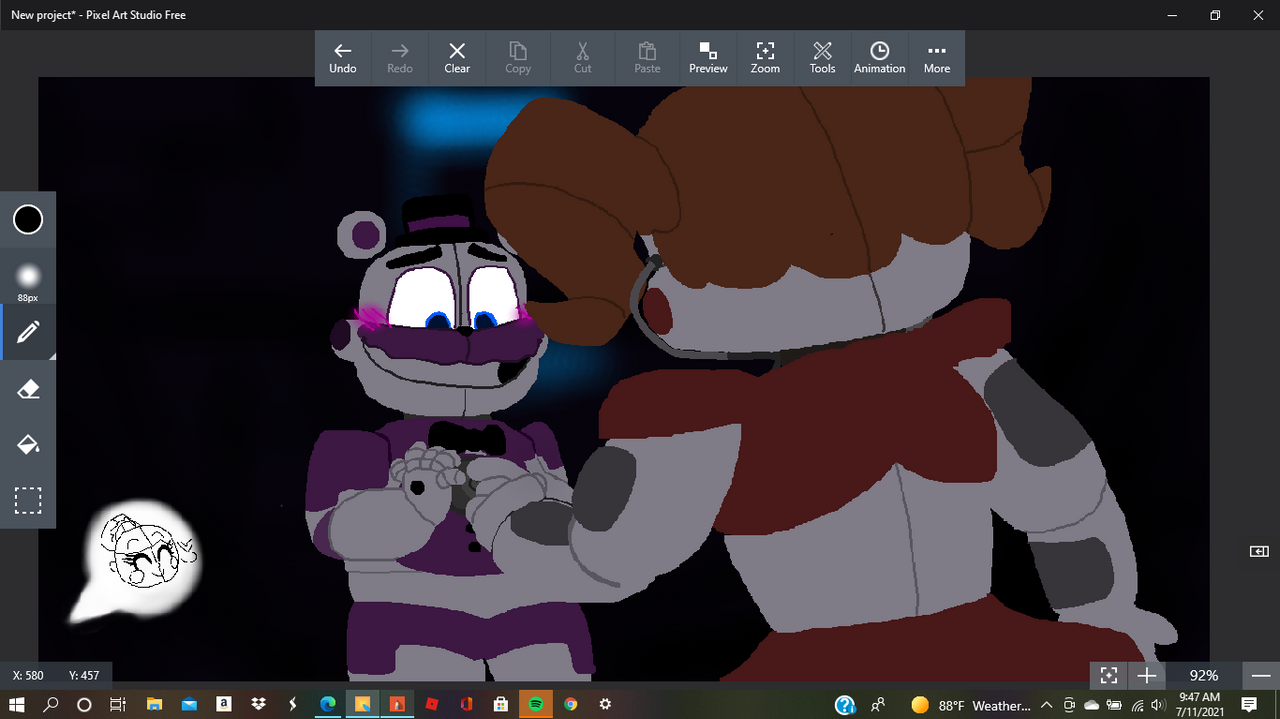This screenshot has height=719, width=1280.
Task: Select the Paint bucket fill tool
Action: click(x=28, y=444)
